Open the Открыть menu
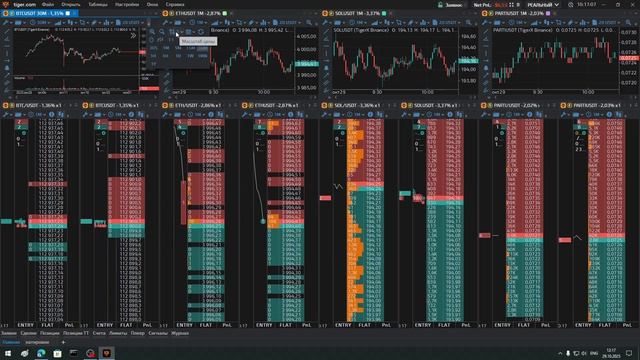This screenshot has width=640, height=360. (71, 4)
